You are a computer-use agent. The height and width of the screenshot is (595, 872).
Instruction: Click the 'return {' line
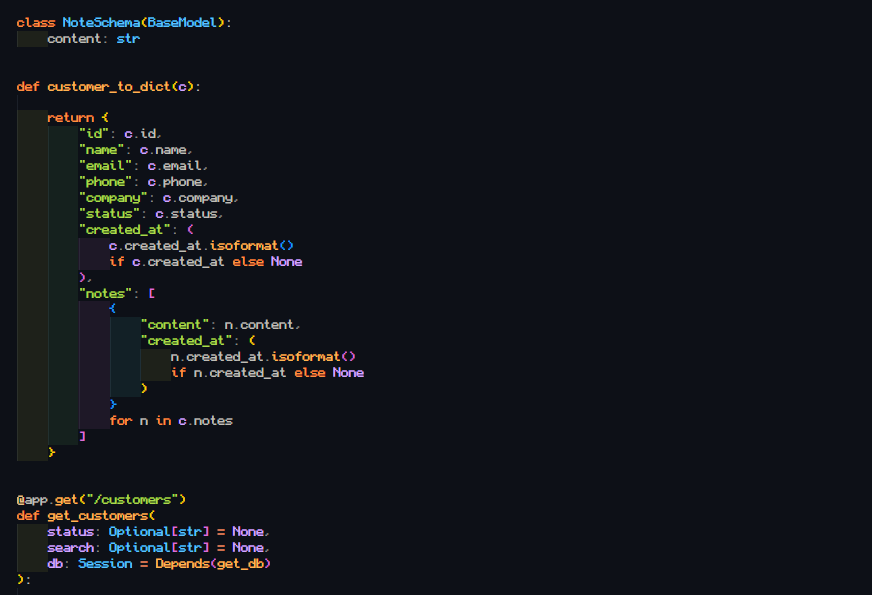click(78, 118)
